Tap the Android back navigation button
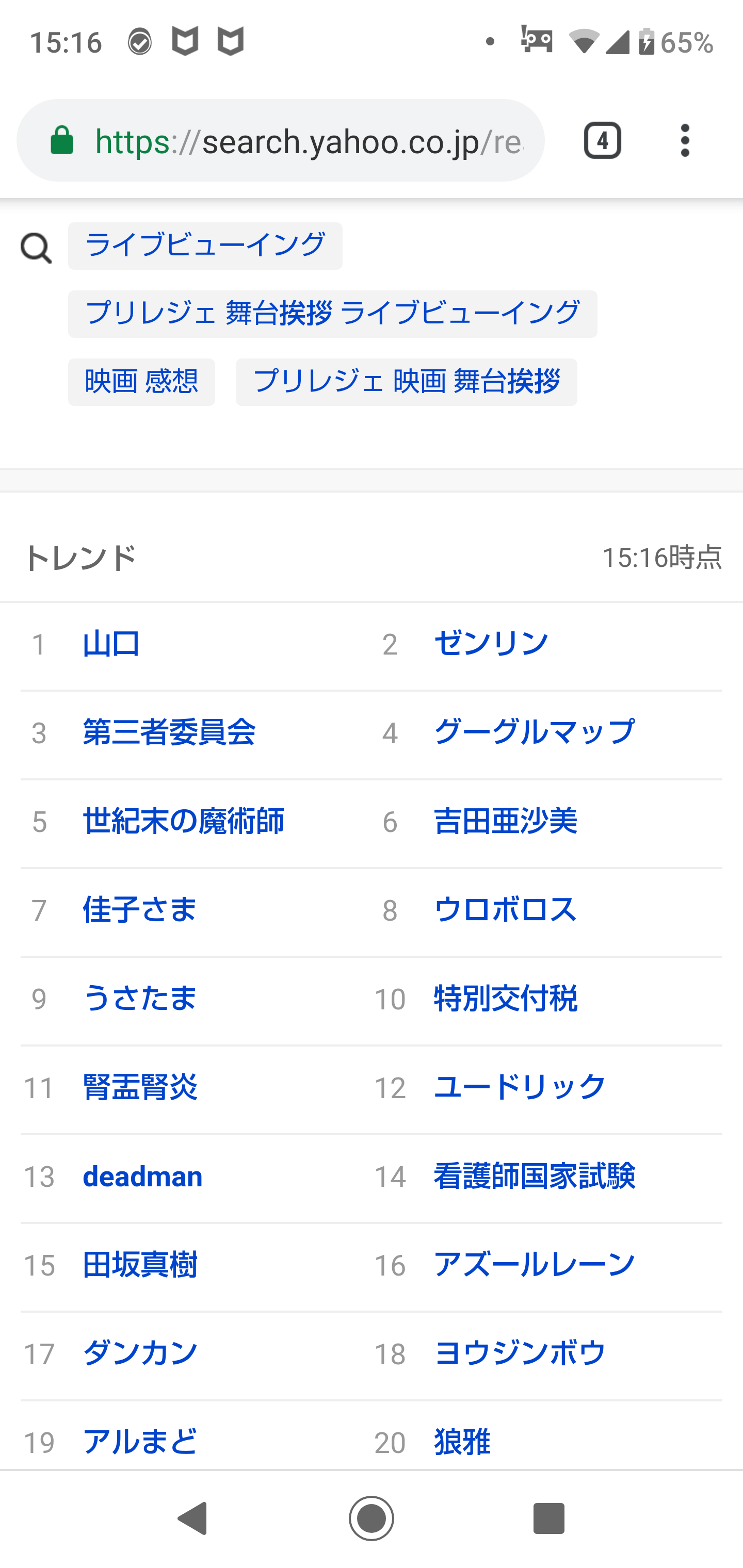The height and width of the screenshot is (1568, 743). (x=192, y=1518)
